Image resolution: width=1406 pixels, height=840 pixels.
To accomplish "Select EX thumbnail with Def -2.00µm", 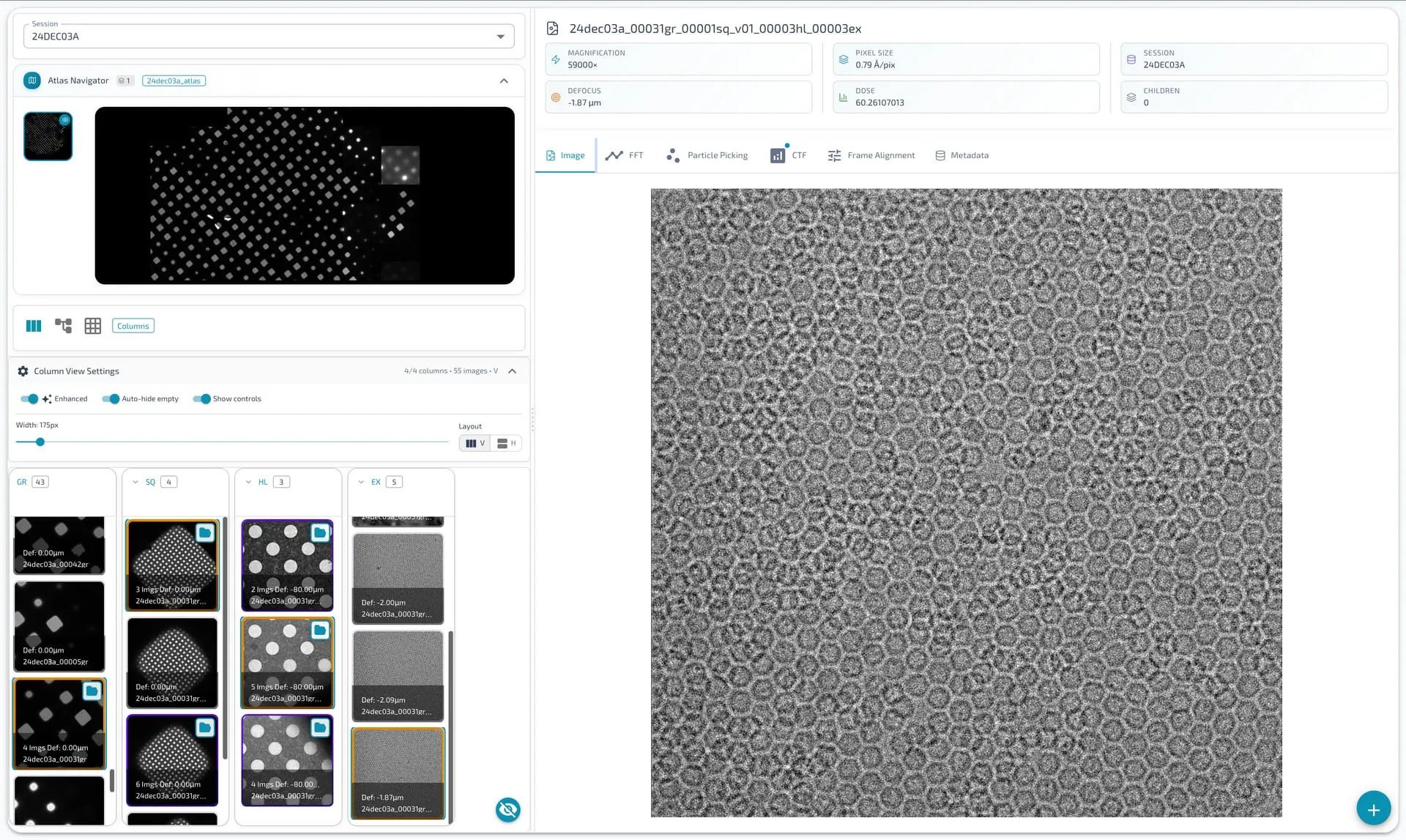I will point(398,579).
